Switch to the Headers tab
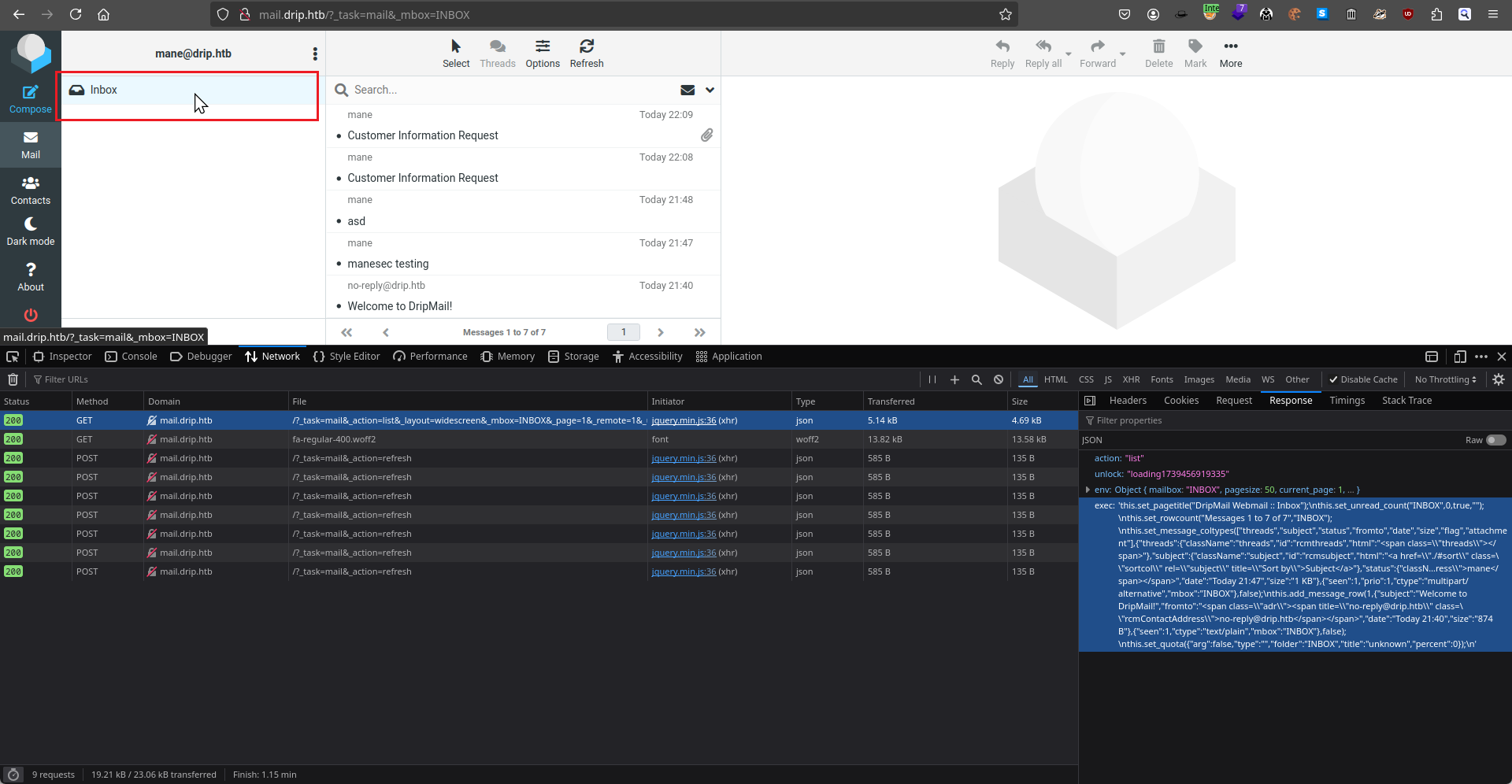Image resolution: width=1512 pixels, height=784 pixels. coord(1128,401)
